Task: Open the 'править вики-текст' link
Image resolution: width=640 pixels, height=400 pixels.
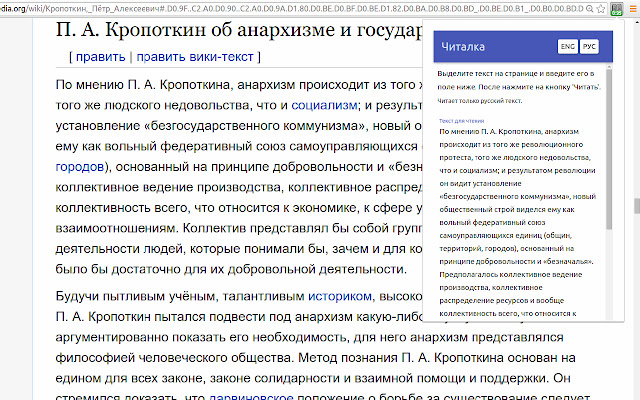Action: (x=195, y=57)
